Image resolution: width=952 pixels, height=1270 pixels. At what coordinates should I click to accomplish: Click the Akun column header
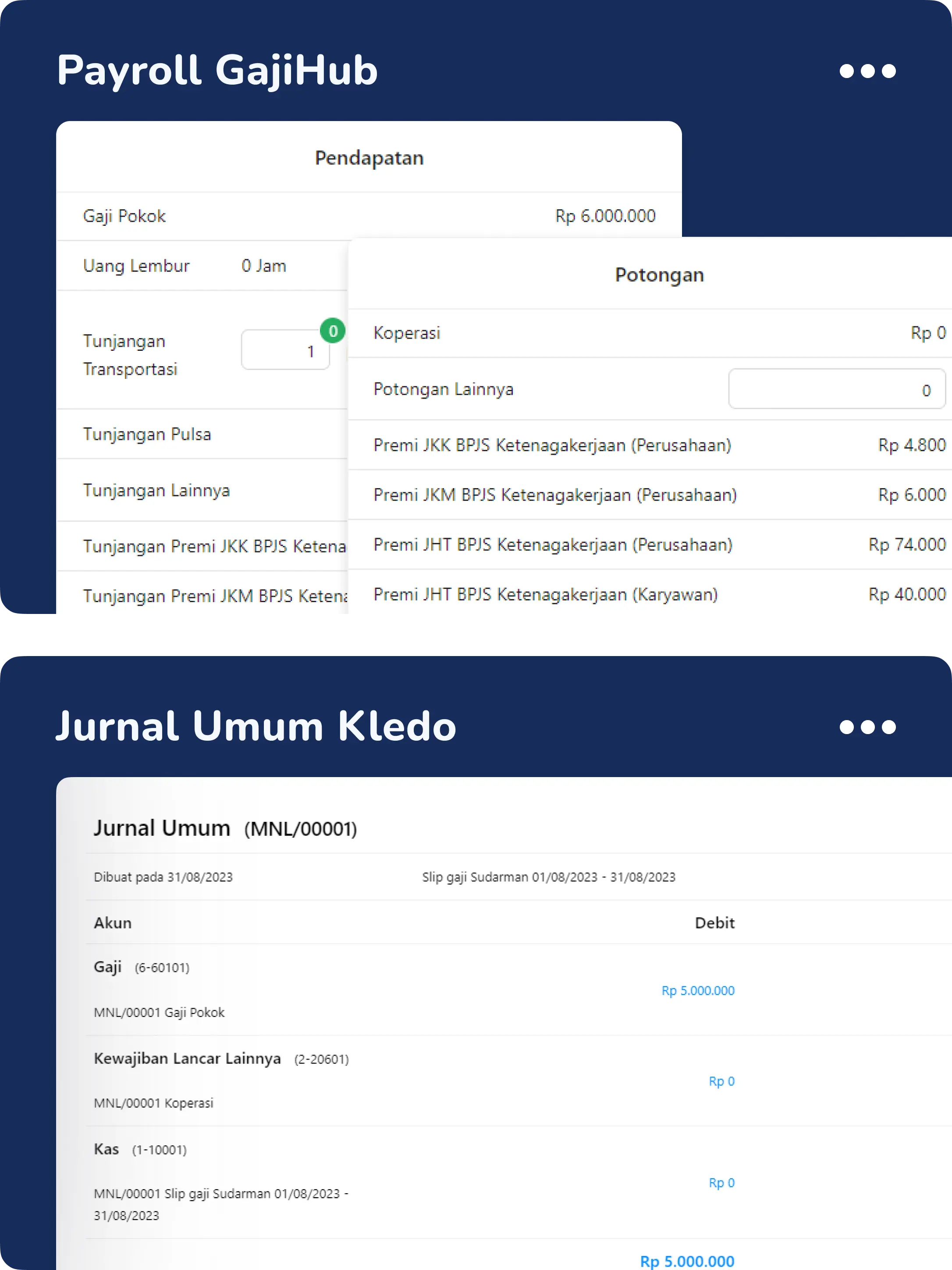tap(113, 923)
